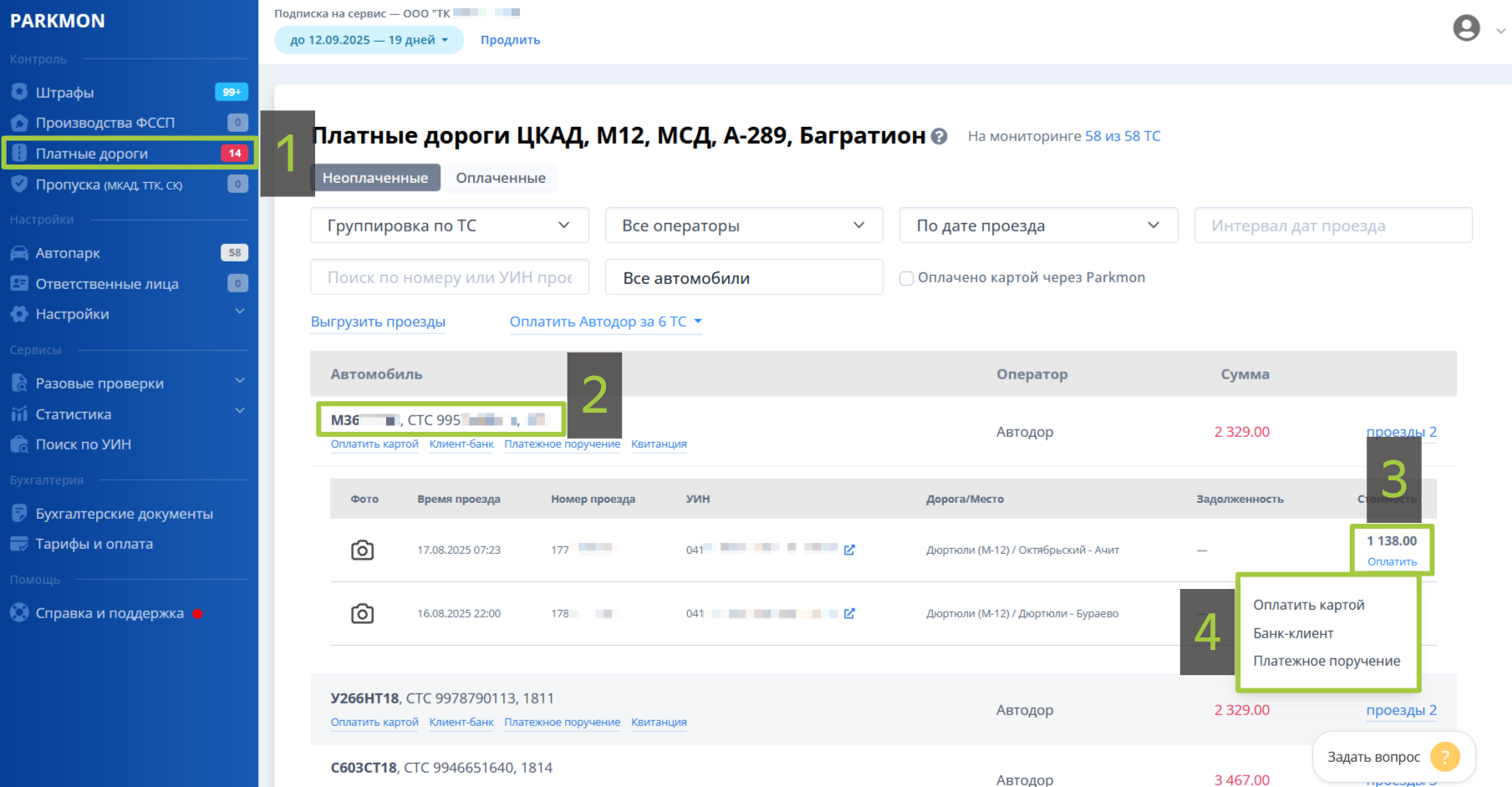Click the Бухгалтерские документы icon
Screen dimensions: 1512x787
pos(19,513)
